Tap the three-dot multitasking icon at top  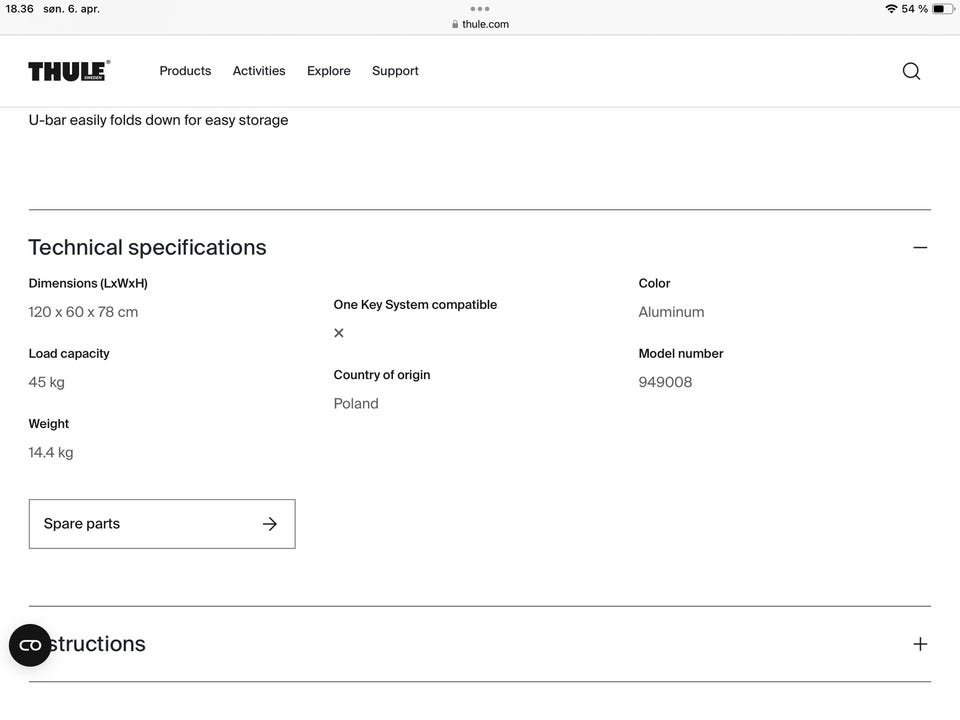(480, 9)
